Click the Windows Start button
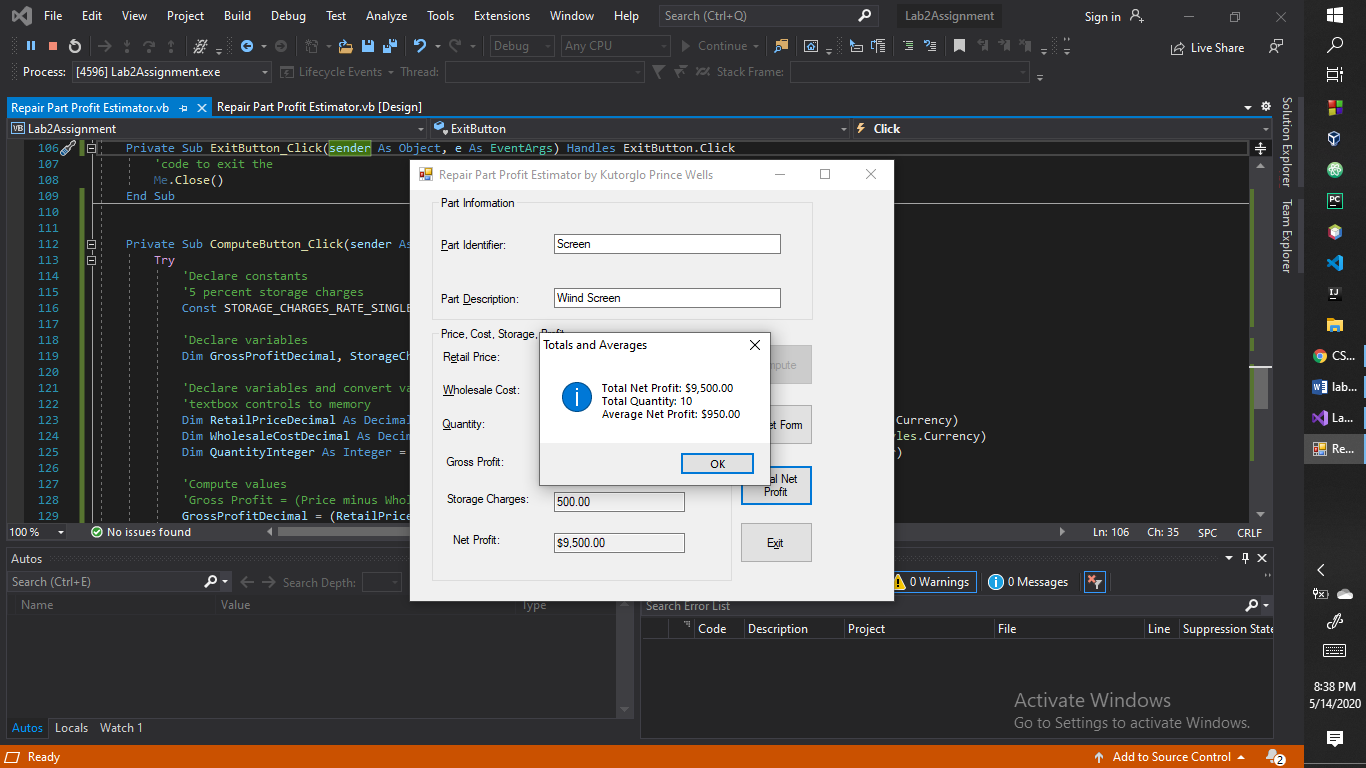This screenshot has width=1366, height=768. click(x=1335, y=15)
